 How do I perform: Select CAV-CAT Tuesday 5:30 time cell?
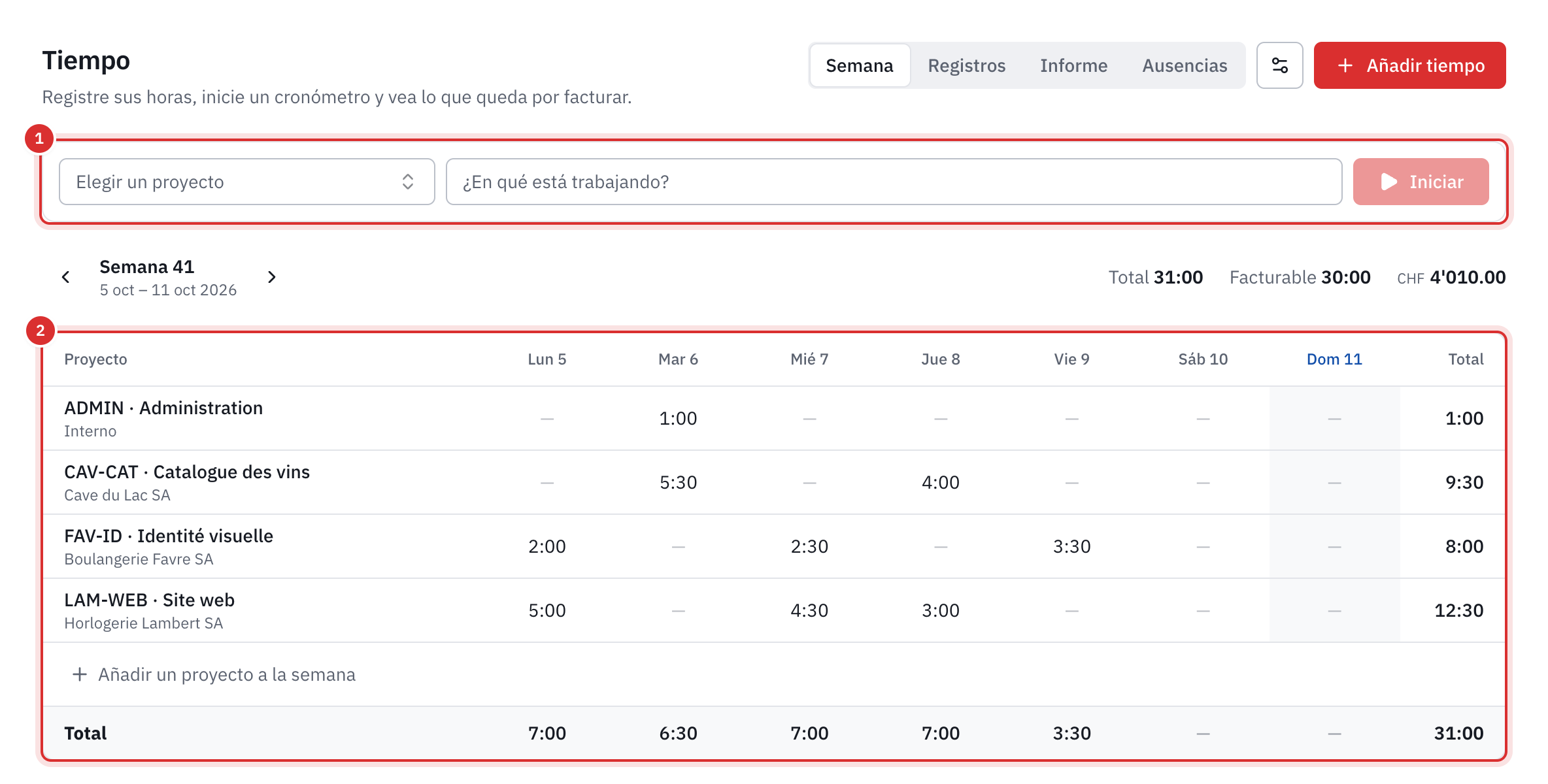(x=678, y=482)
